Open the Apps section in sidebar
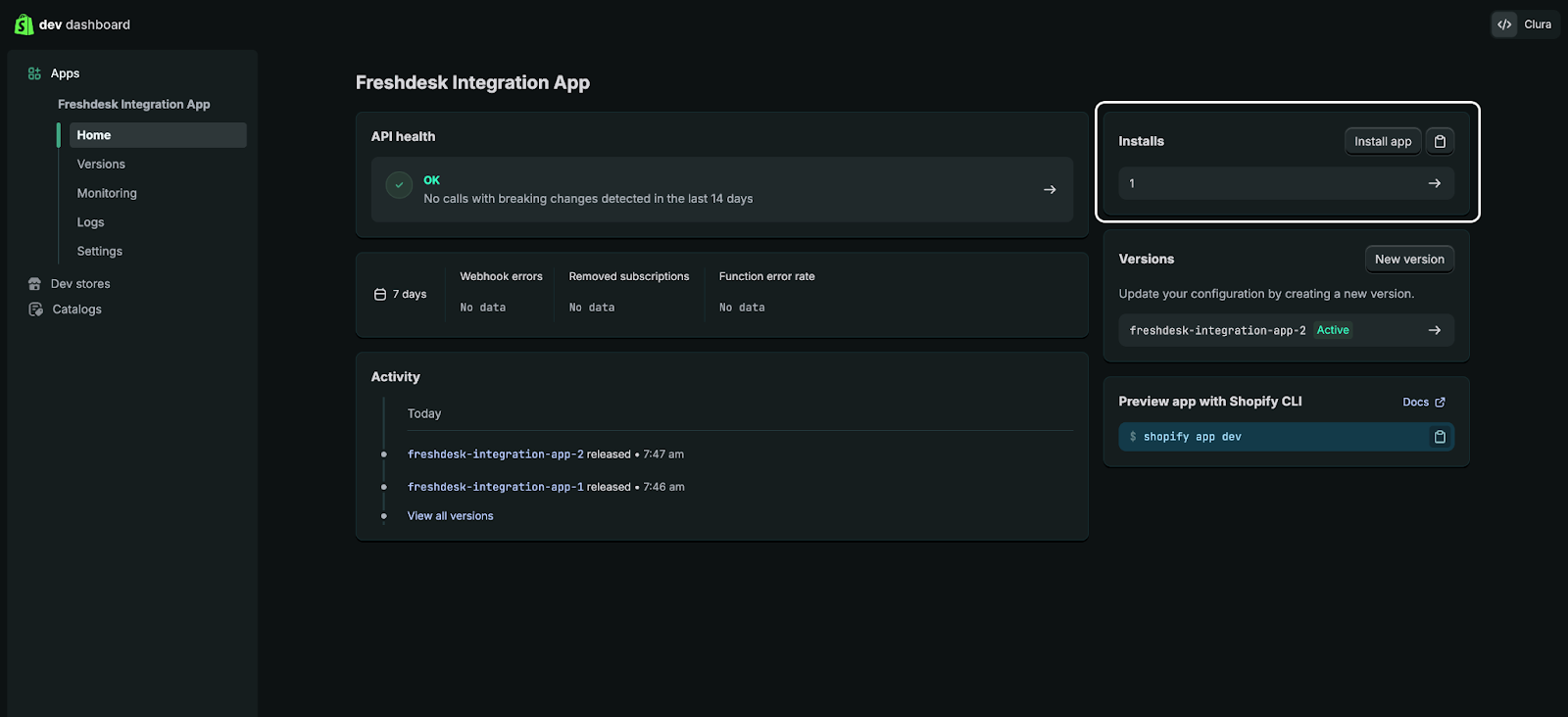This screenshot has height=717, width=1568. (x=65, y=73)
